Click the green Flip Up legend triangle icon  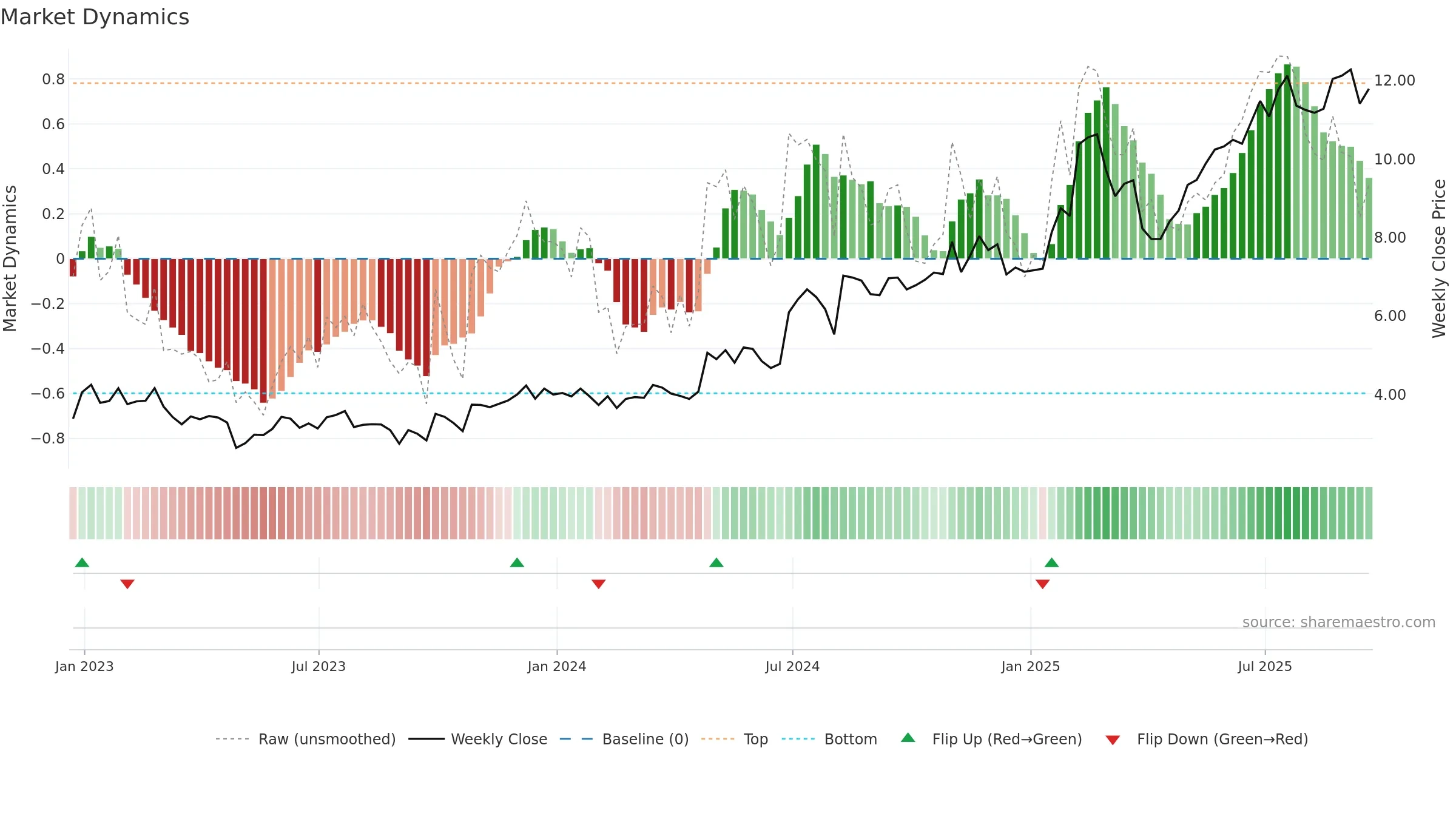(x=908, y=738)
